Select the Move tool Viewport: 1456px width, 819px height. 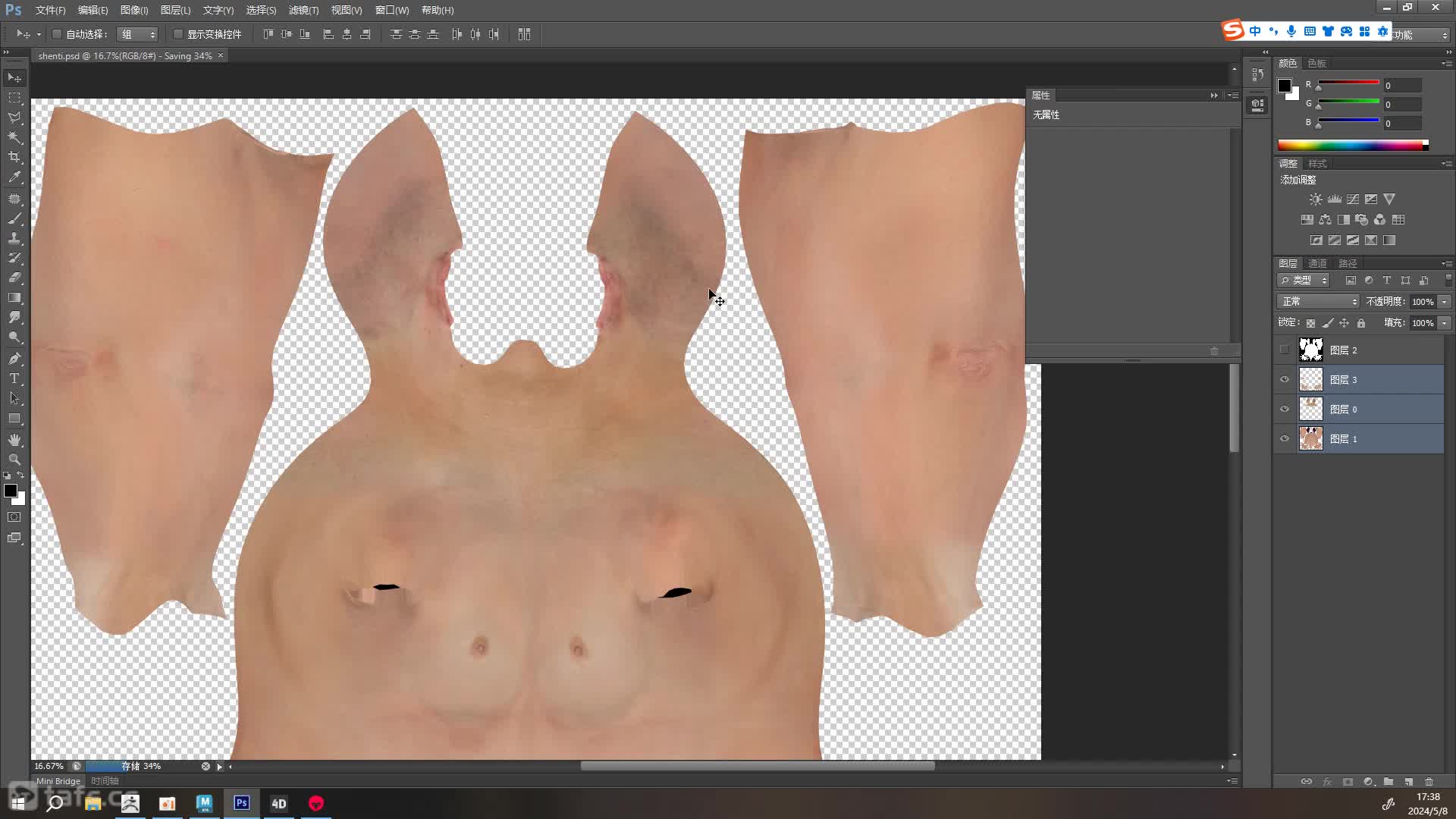(x=14, y=78)
